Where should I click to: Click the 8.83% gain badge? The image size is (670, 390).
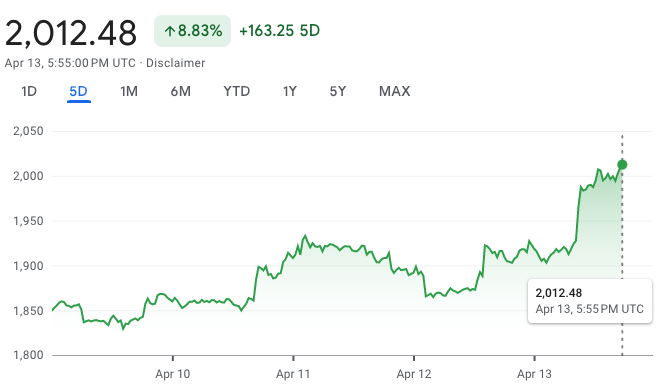point(192,31)
